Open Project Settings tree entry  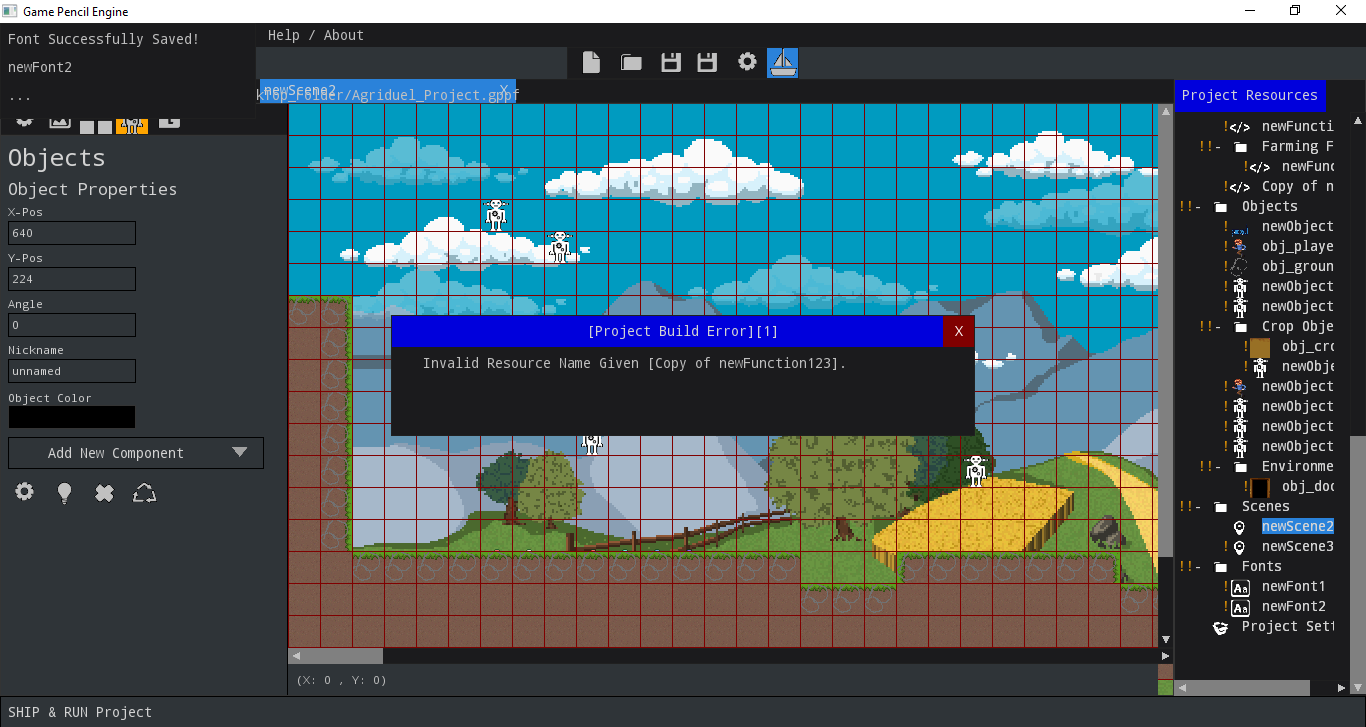(1287, 627)
